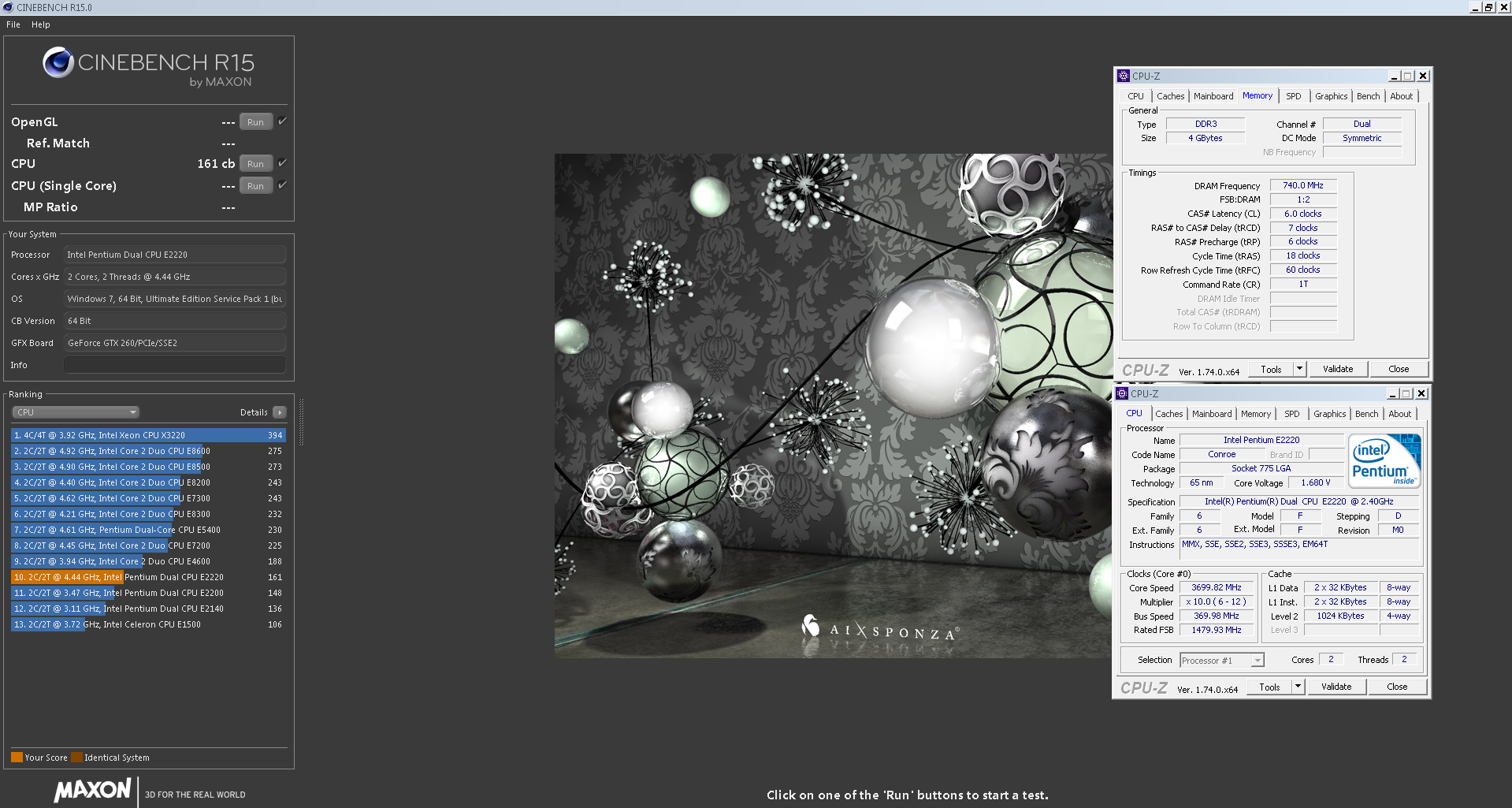
Task: Click the ranking Details arrow button
Action: click(x=280, y=412)
